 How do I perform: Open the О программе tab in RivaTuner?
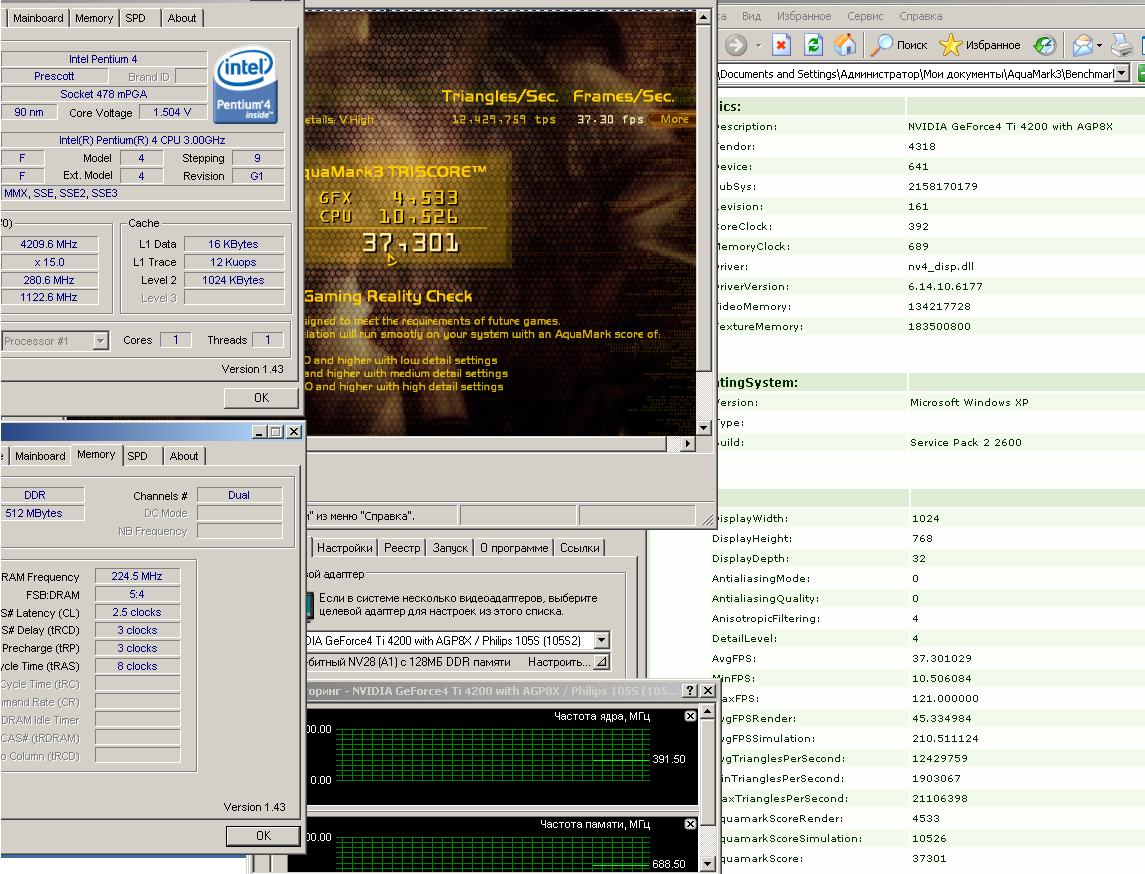pos(514,548)
